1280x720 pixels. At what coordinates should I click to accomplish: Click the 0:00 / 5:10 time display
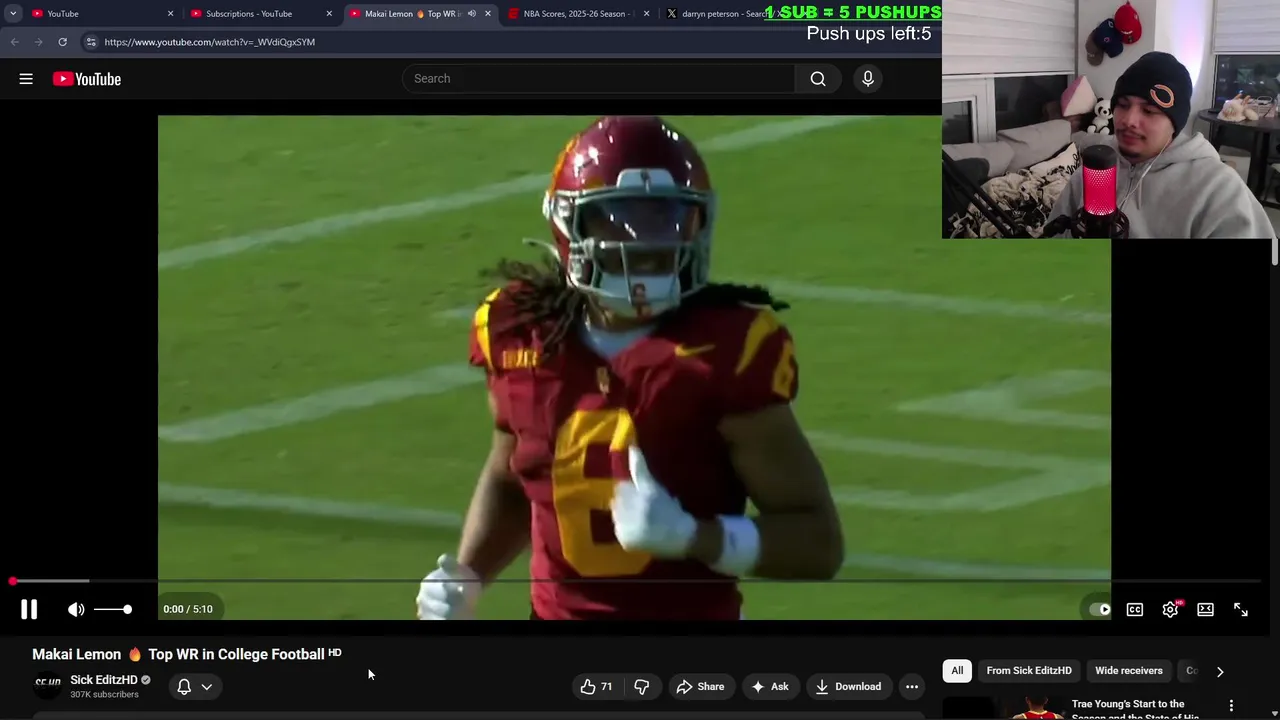pos(188,609)
